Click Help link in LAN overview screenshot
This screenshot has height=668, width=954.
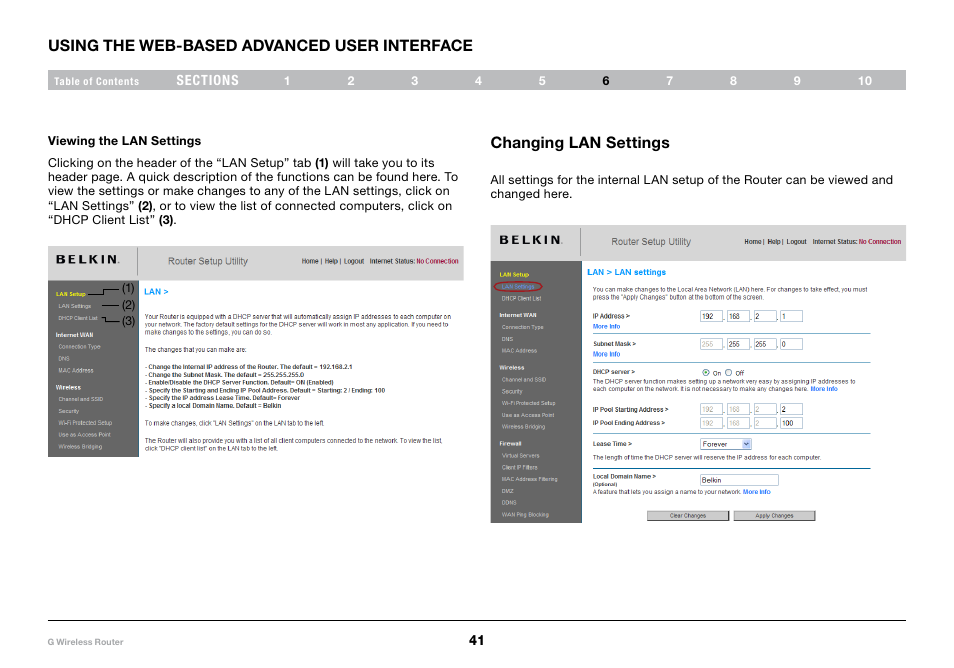[331, 261]
